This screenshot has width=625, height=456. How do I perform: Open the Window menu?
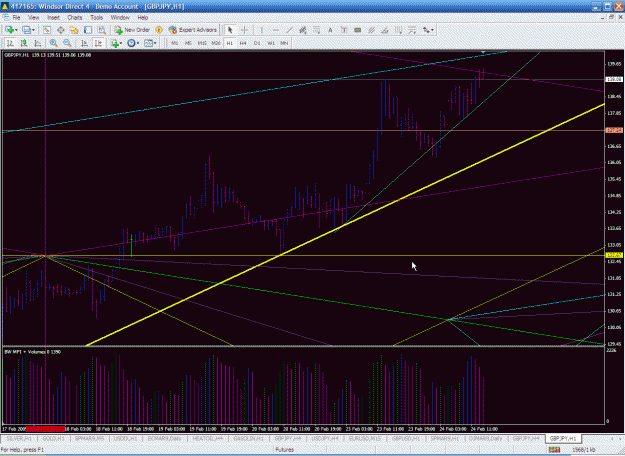point(120,18)
